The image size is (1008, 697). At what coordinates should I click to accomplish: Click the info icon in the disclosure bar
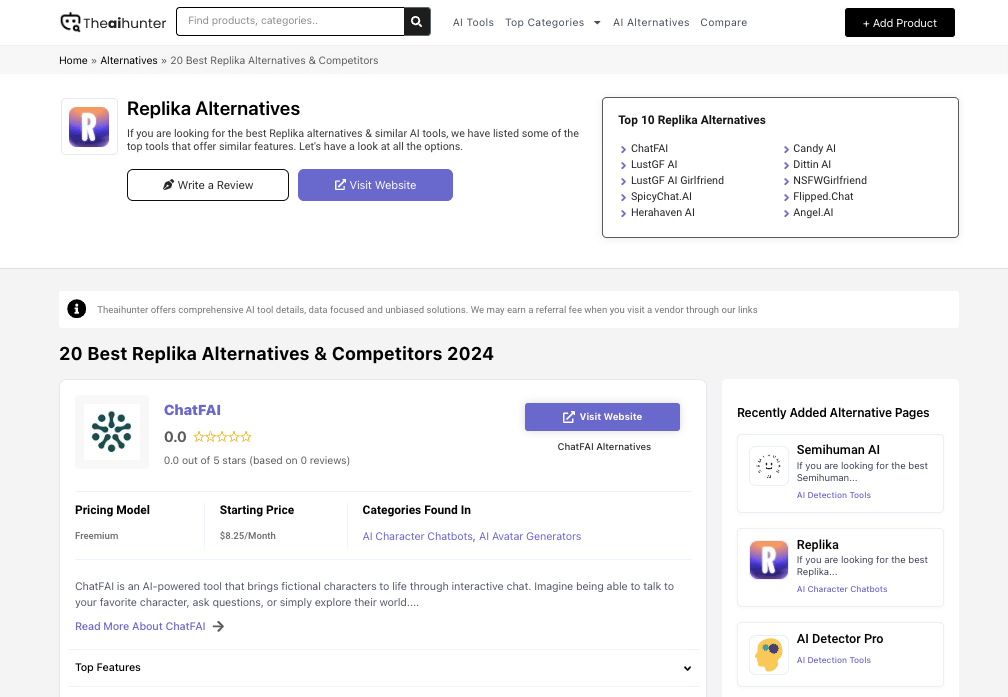click(x=76, y=309)
